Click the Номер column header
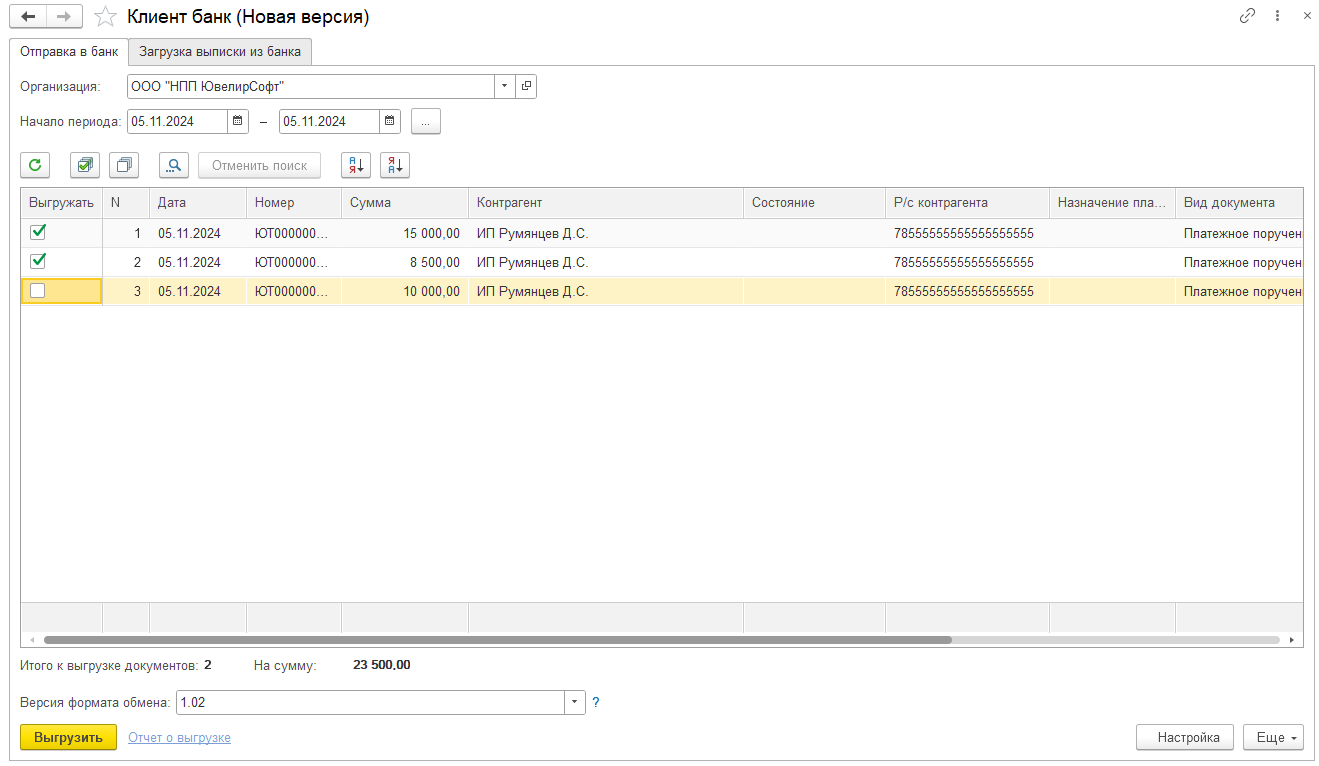Screen dimensions: 1319x766 pos(294,203)
